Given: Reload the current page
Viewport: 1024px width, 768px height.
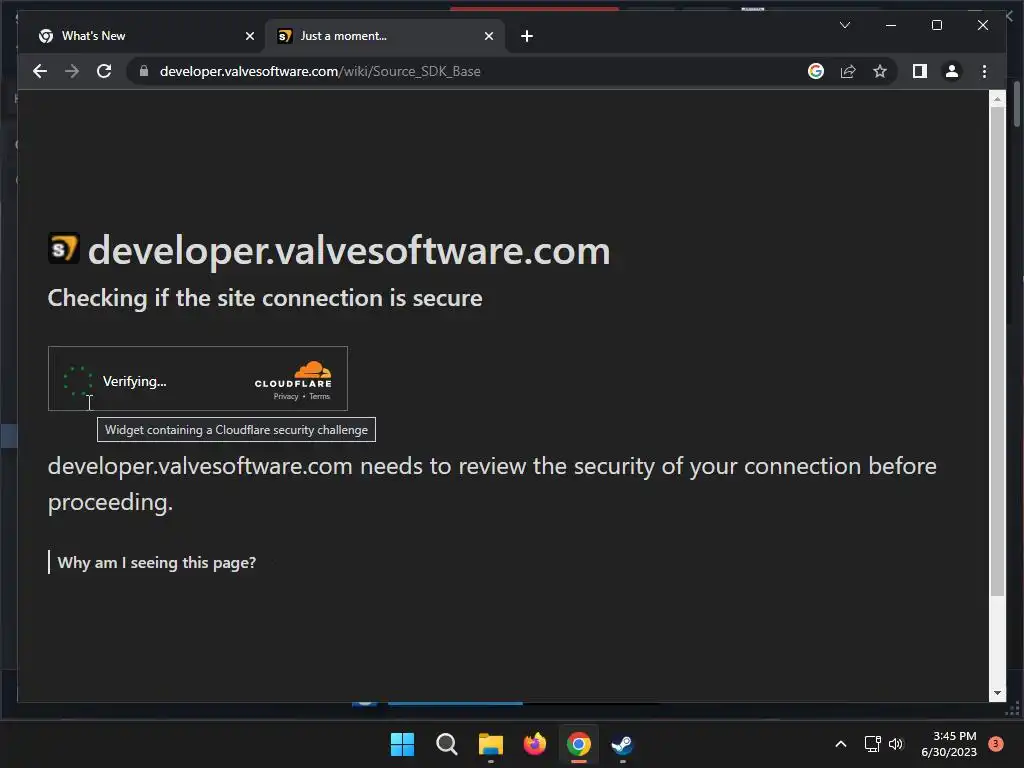Looking at the screenshot, I should pos(104,71).
